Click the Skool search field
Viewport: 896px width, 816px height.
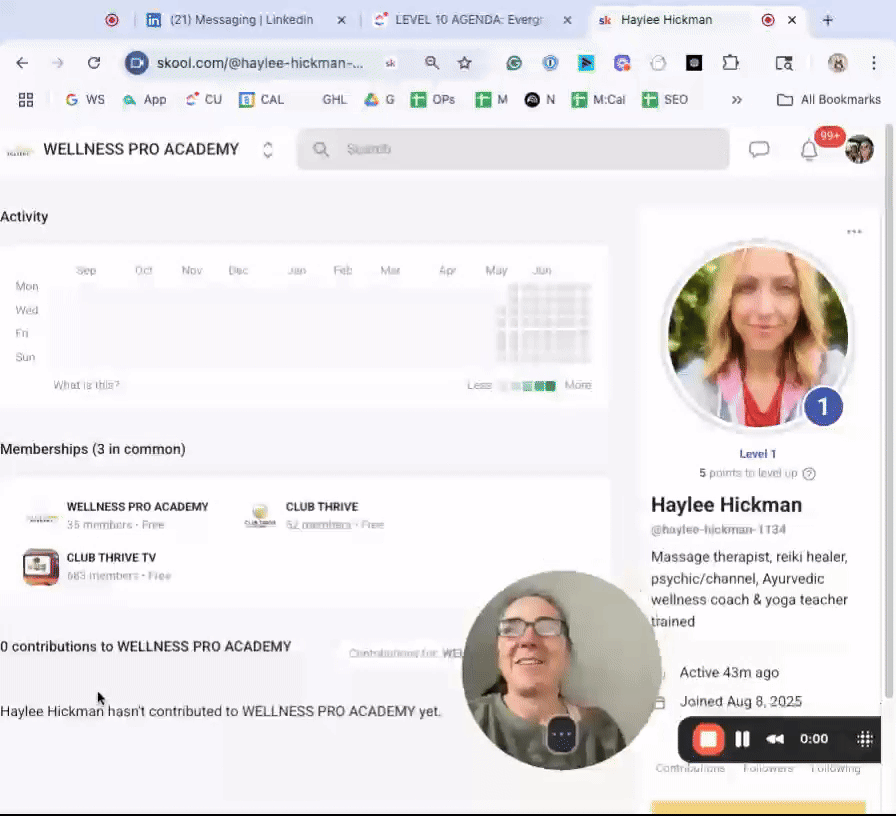pos(513,149)
